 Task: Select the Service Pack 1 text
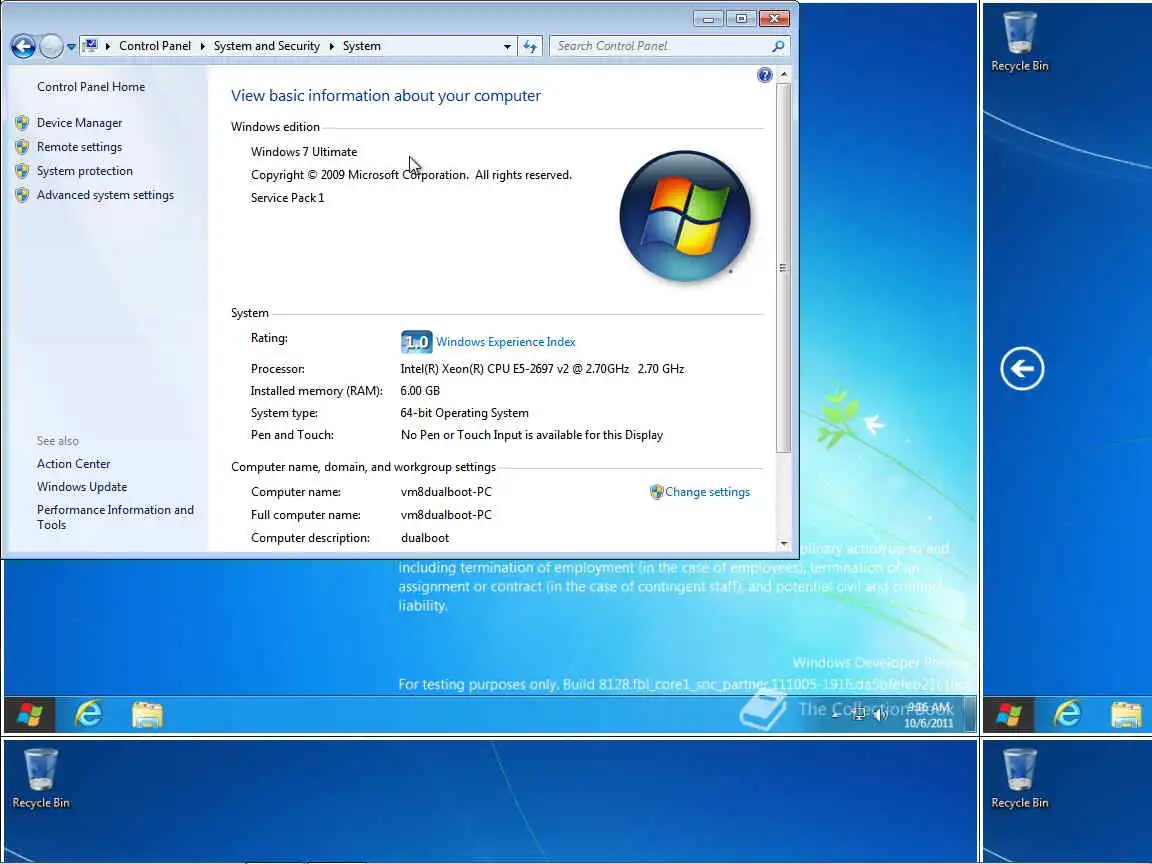(x=287, y=198)
